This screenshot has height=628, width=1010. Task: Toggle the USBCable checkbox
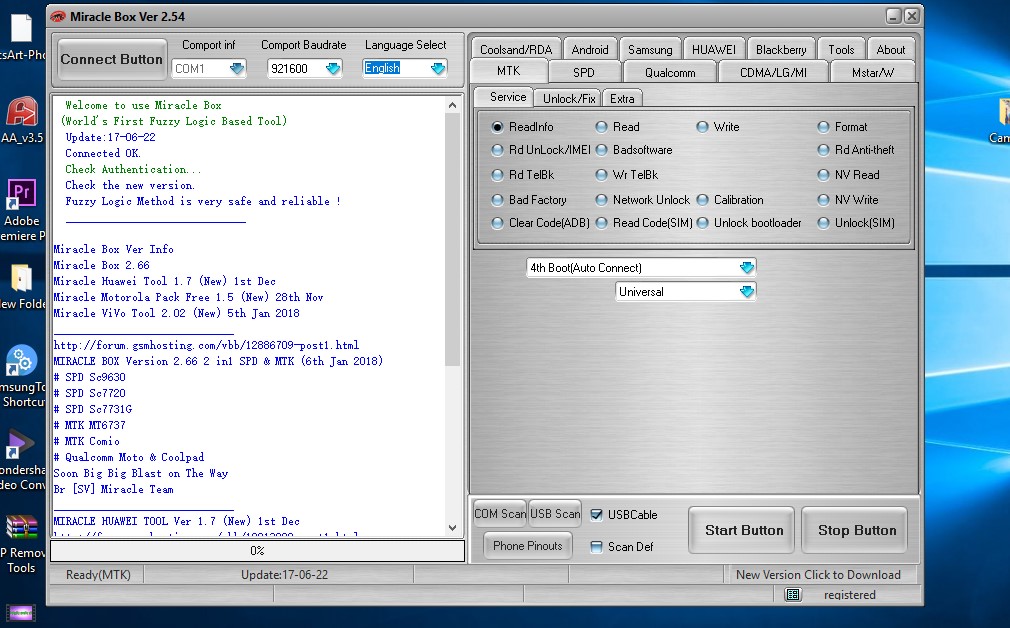(596, 515)
